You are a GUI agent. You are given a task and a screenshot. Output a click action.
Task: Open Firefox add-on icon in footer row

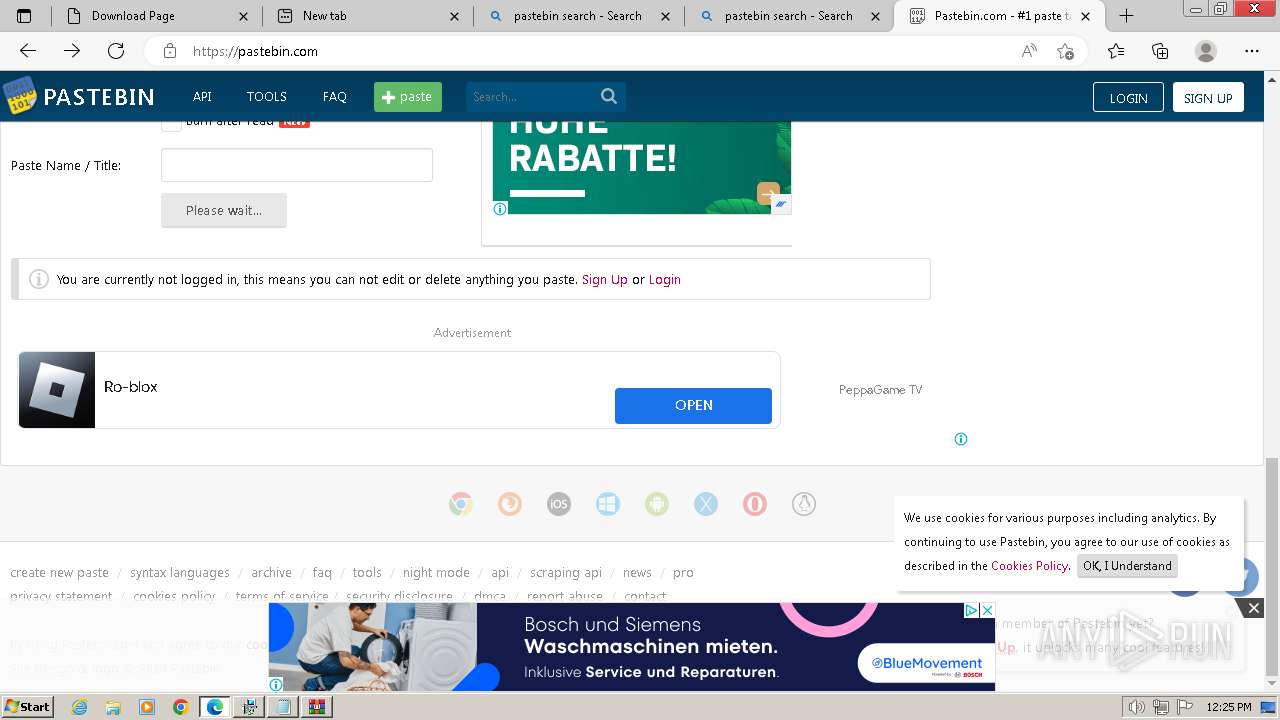point(510,504)
